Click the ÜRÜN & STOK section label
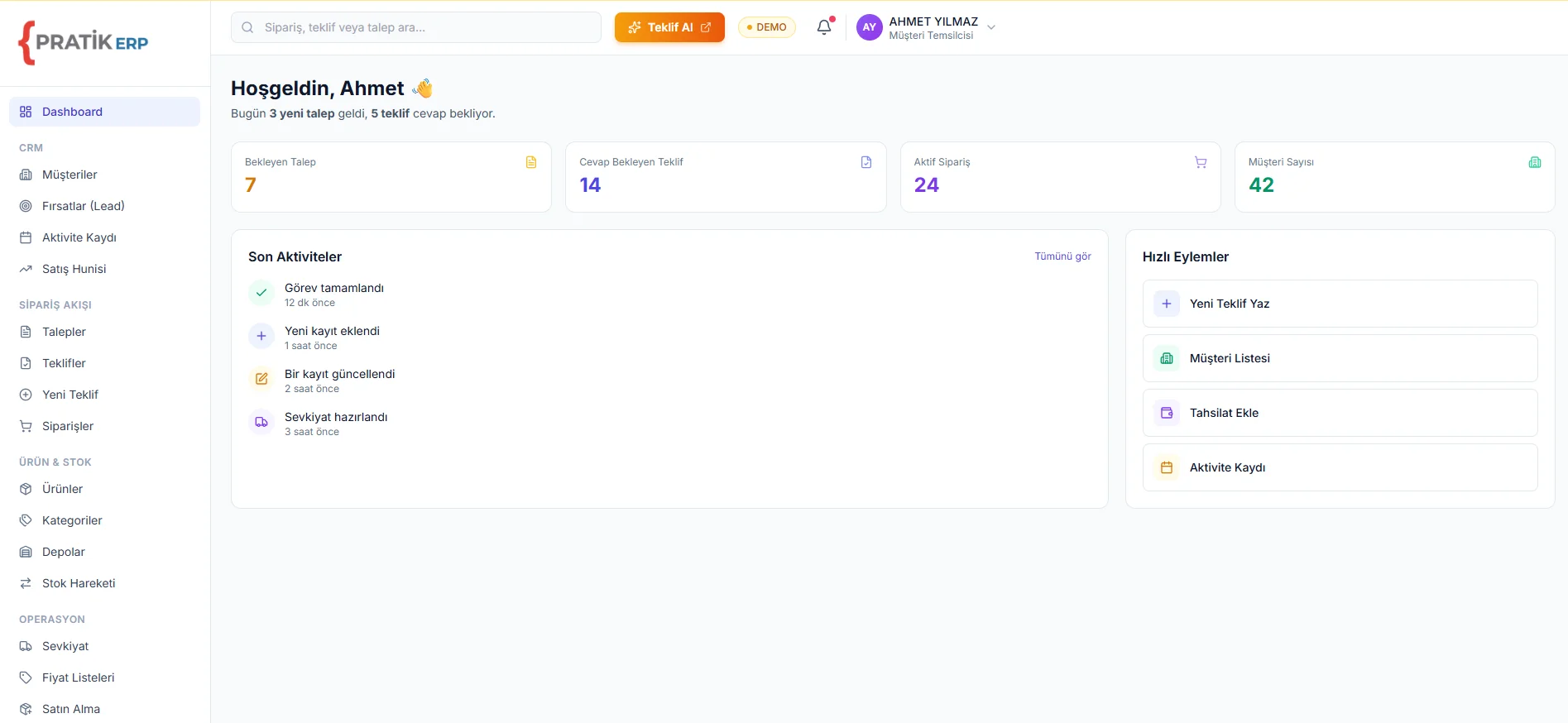 [55, 462]
